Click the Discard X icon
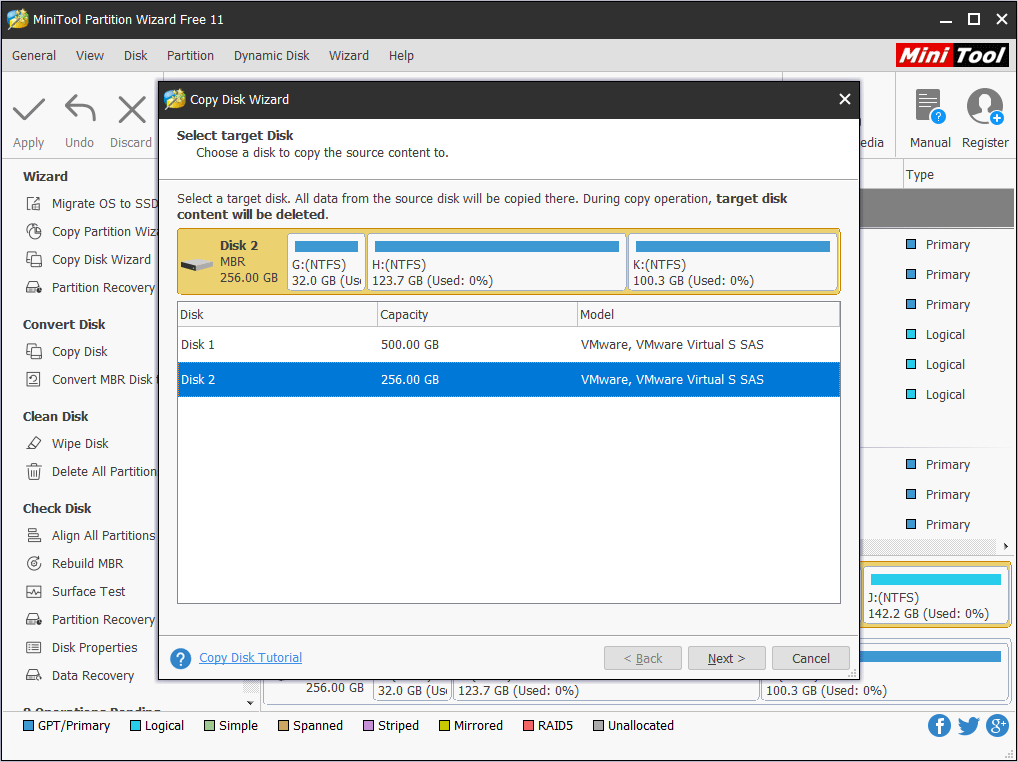This screenshot has height=762, width=1018. point(132,110)
